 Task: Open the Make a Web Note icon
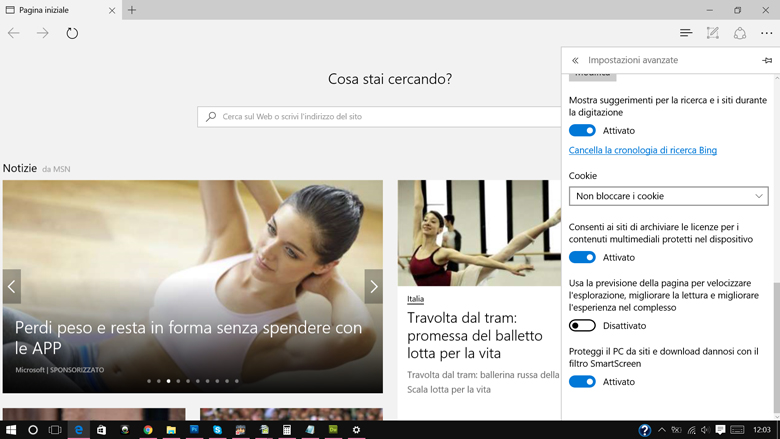tap(713, 33)
